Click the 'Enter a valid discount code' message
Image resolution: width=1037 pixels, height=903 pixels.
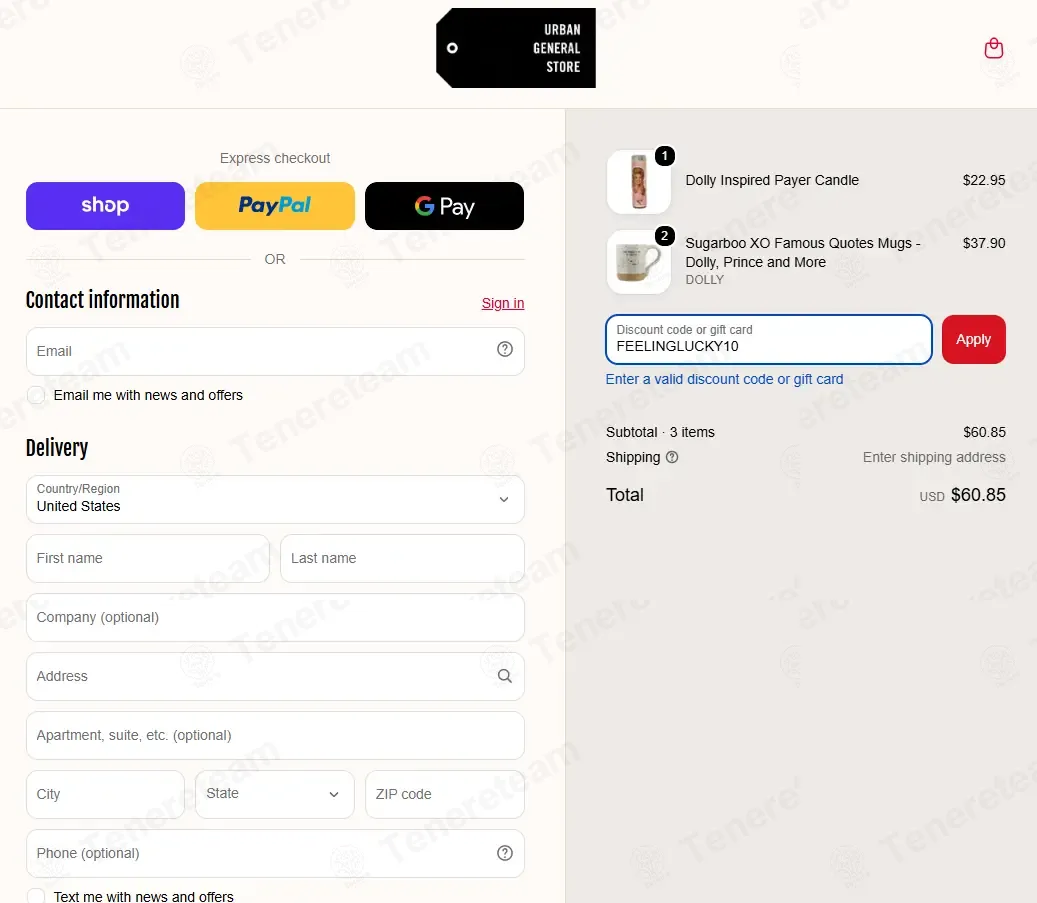pos(724,379)
